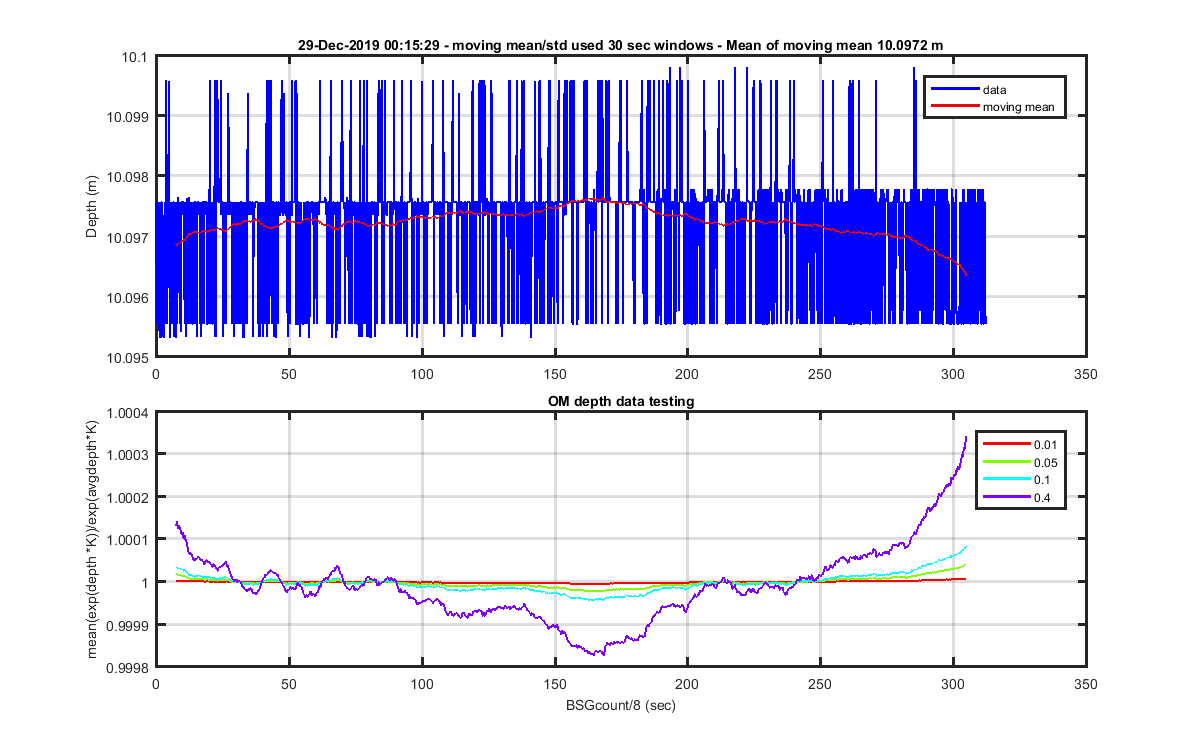Click the '1.0002' tick label on bottom plot
This screenshot has height=750, width=1200.
coord(130,497)
